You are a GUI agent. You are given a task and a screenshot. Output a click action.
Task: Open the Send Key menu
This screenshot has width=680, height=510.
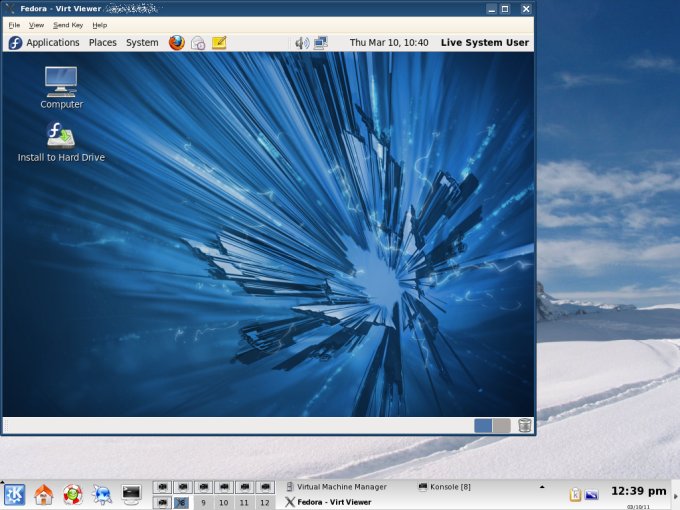coord(68,25)
